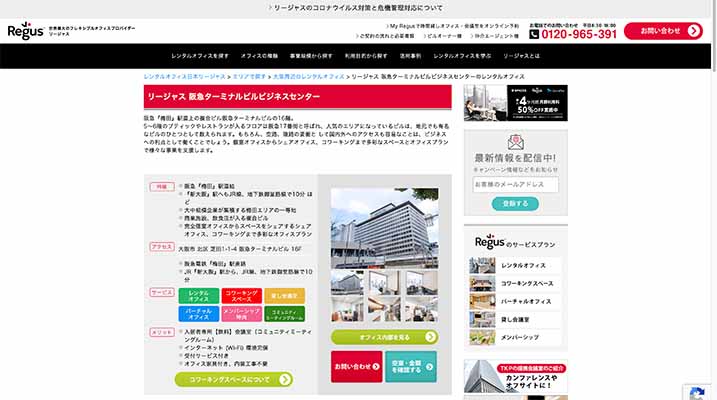Click the 登録する button
The height and width of the screenshot is (400, 717).
[515, 204]
